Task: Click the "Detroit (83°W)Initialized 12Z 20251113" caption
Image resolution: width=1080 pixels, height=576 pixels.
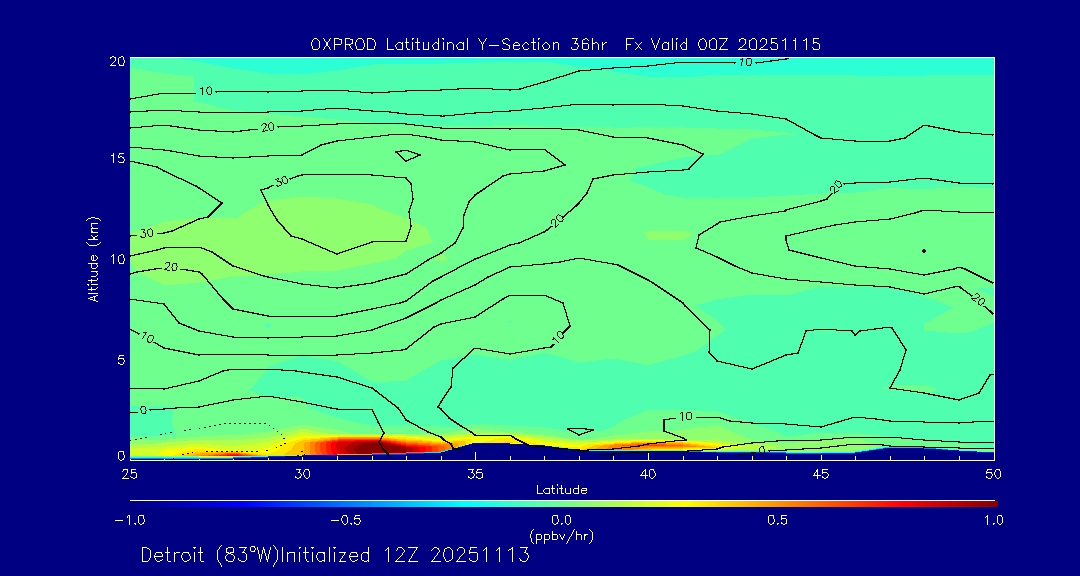Action: (x=335, y=555)
